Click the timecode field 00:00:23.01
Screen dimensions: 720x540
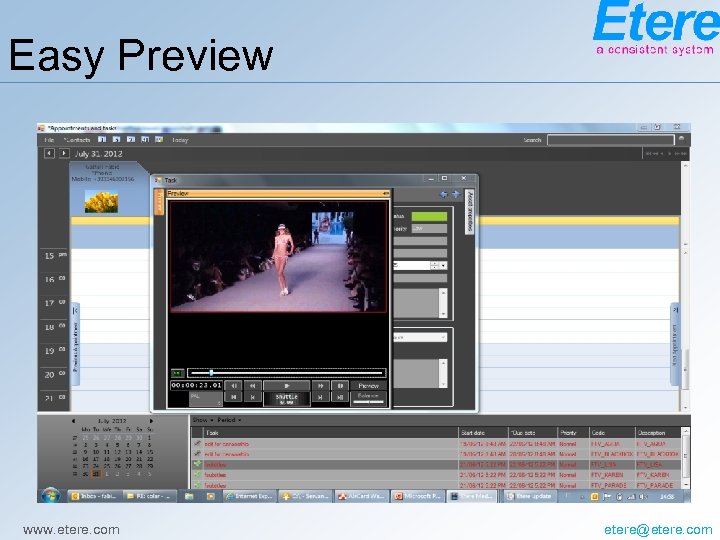(197, 385)
